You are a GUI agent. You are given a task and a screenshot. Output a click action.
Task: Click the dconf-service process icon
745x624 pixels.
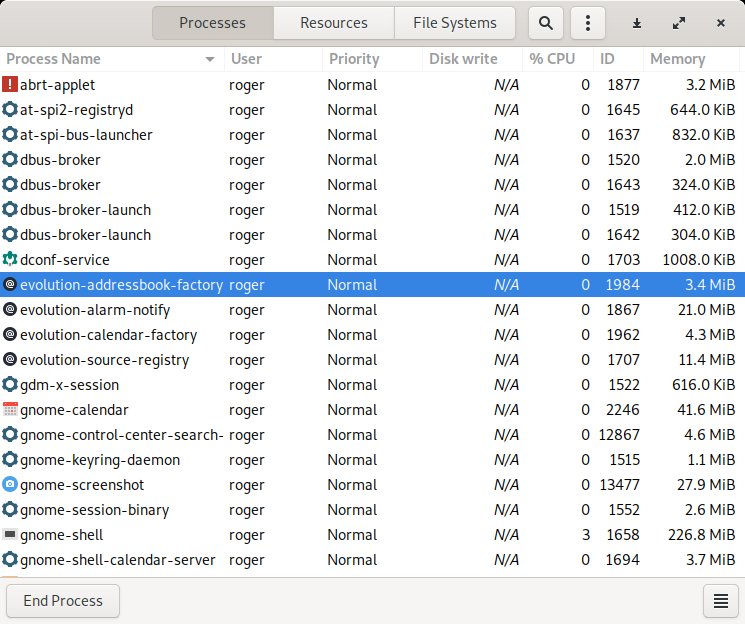coord(10,260)
